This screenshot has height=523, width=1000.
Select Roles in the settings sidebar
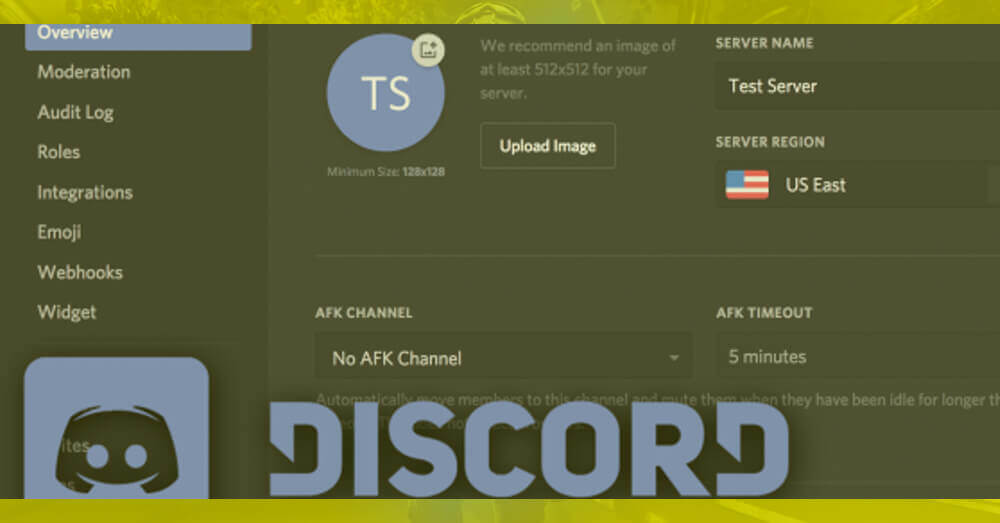(x=59, y=152)
